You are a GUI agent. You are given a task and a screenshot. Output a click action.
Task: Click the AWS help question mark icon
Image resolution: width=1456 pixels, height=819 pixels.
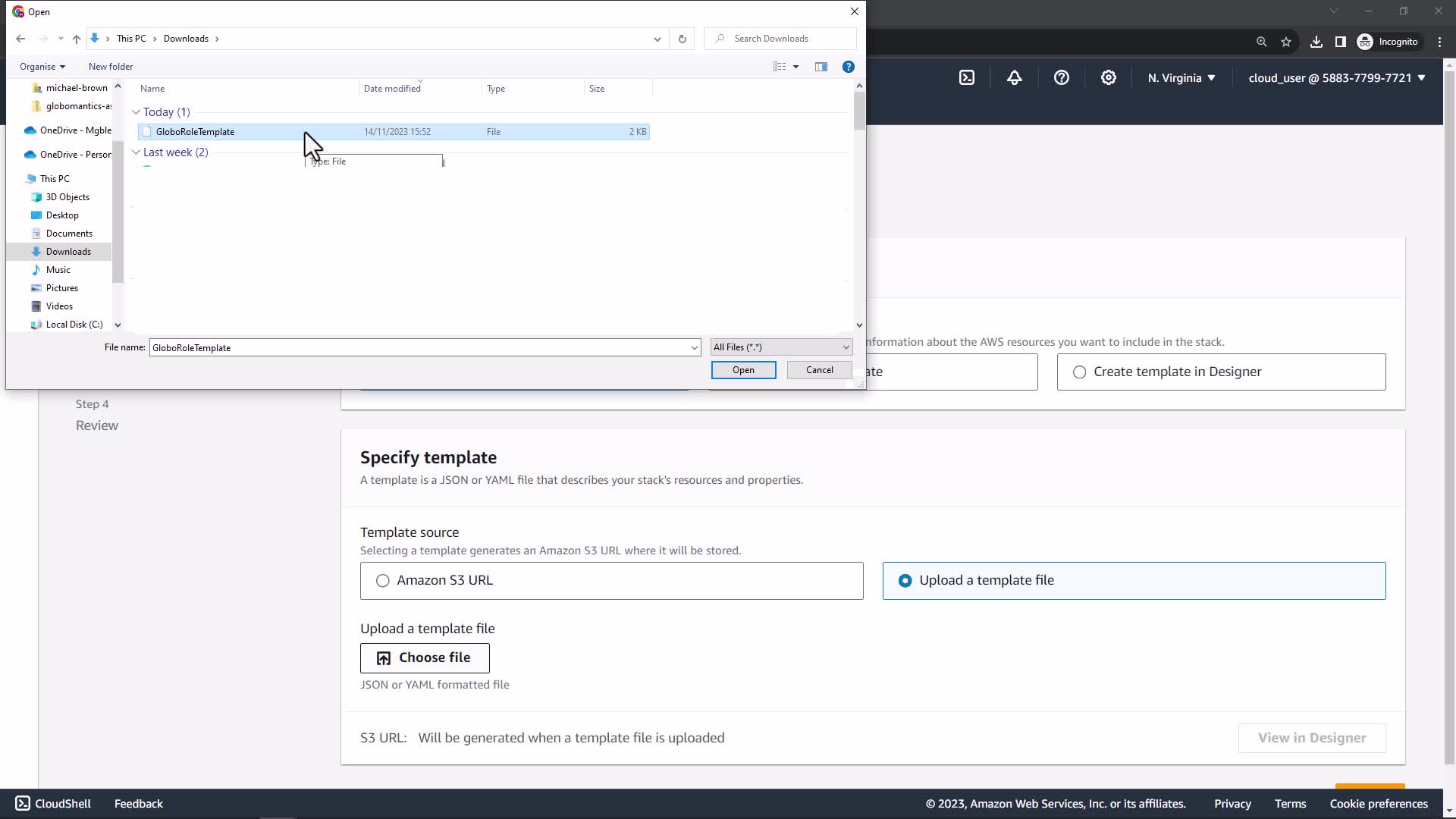click(x=1061, y=77)
